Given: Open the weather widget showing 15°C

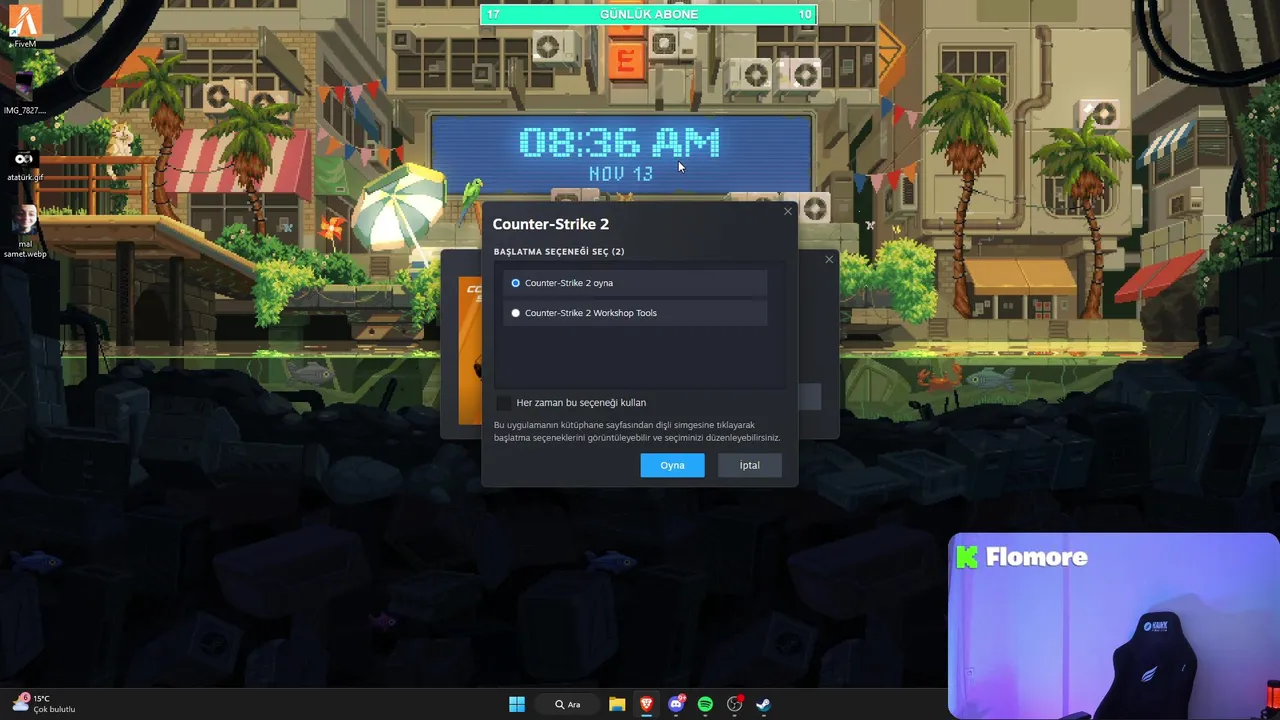Looking at the screenshot, I should tap(44, 704).
